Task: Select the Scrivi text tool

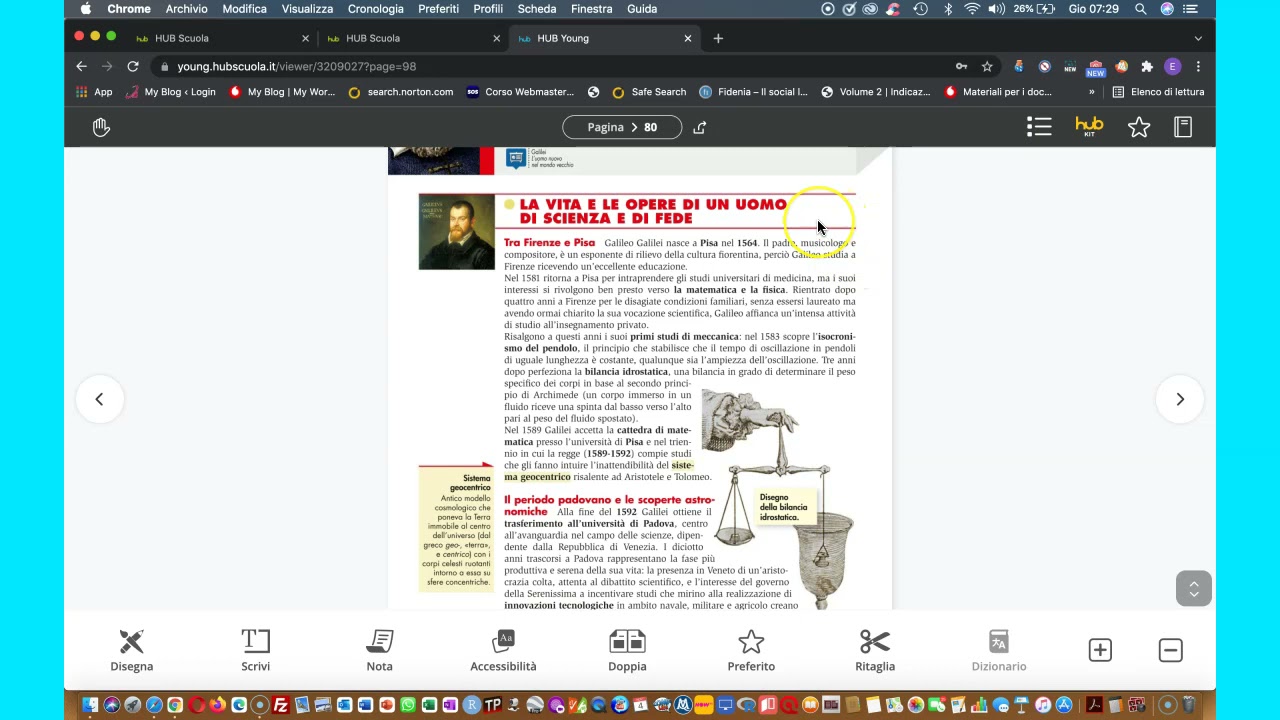Action: point(255,651)
